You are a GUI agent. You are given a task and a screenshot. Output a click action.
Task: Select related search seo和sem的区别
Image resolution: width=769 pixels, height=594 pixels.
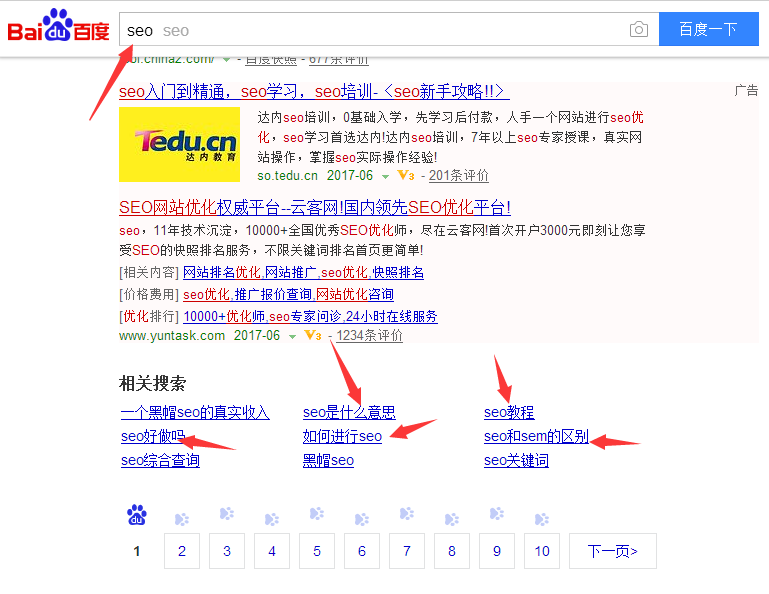[x=536, y=436]
